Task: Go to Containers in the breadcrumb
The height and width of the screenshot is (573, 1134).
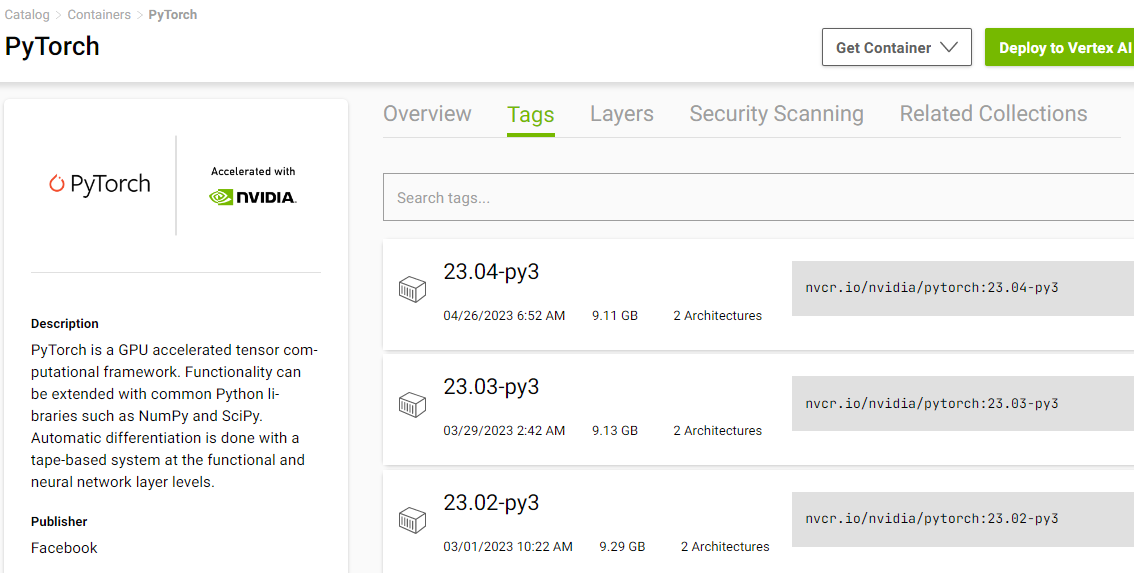Action: [x=99, y=14]
